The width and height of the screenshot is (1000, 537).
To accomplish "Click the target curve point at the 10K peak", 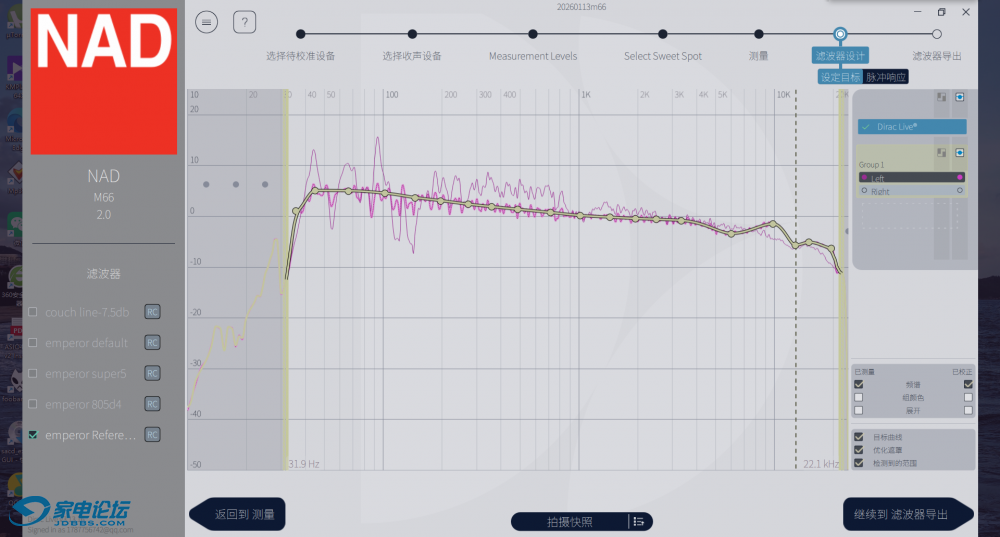I will [771, 223].
